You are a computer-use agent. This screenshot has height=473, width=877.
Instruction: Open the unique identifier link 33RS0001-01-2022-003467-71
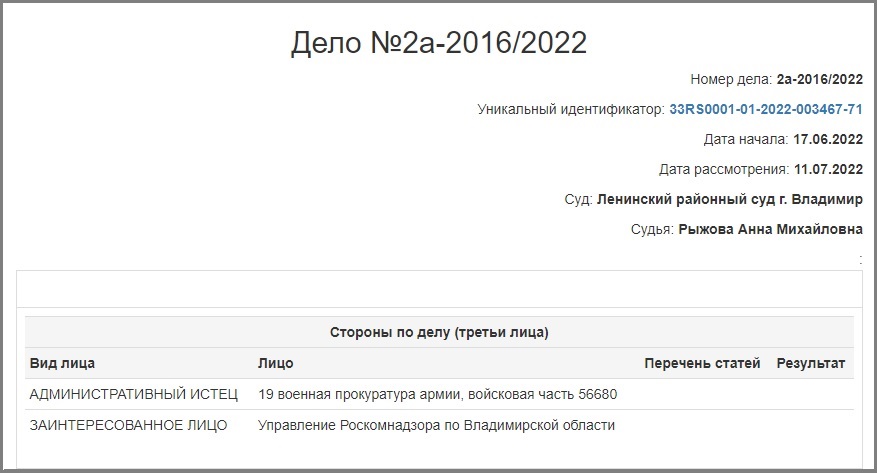point(766,109)
